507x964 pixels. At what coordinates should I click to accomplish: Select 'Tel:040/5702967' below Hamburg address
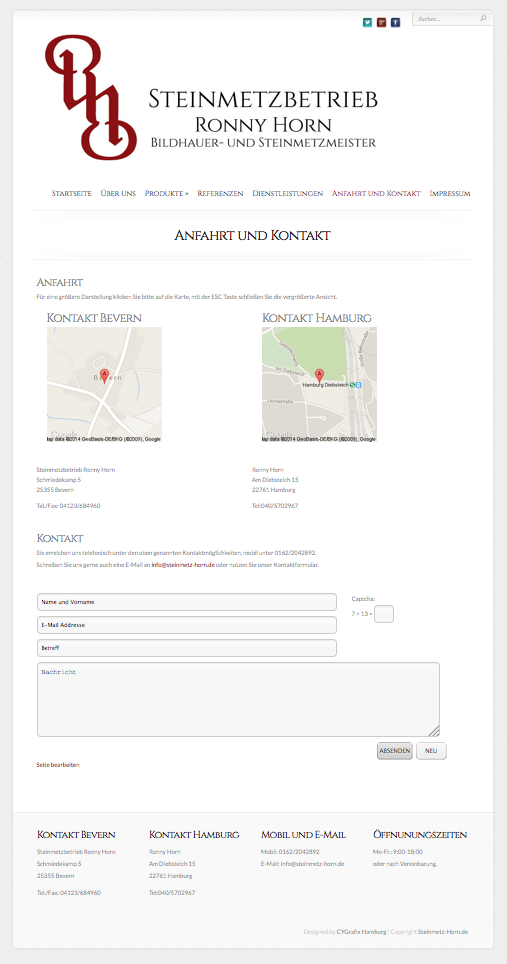pyautogui.click(x=275, y=506)
